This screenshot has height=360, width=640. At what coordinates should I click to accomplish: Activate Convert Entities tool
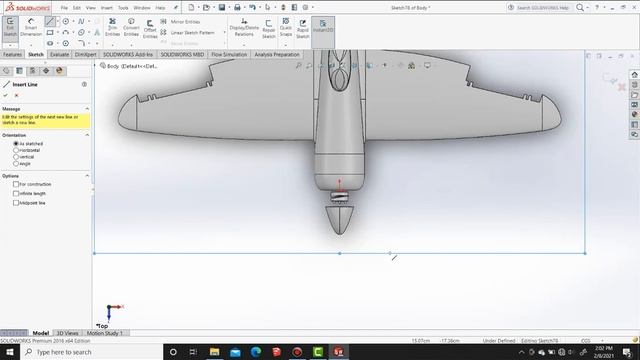tap(131, 27)
